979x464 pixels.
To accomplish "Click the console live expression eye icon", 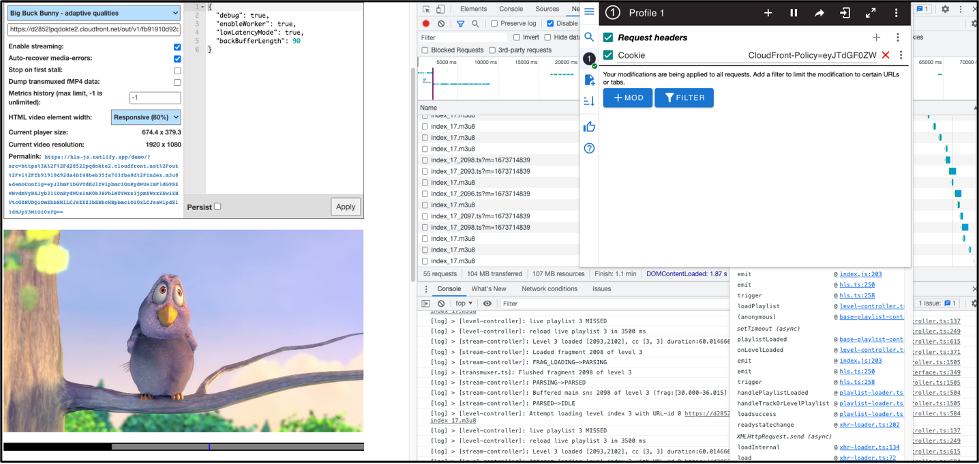I will coord(488,304).
